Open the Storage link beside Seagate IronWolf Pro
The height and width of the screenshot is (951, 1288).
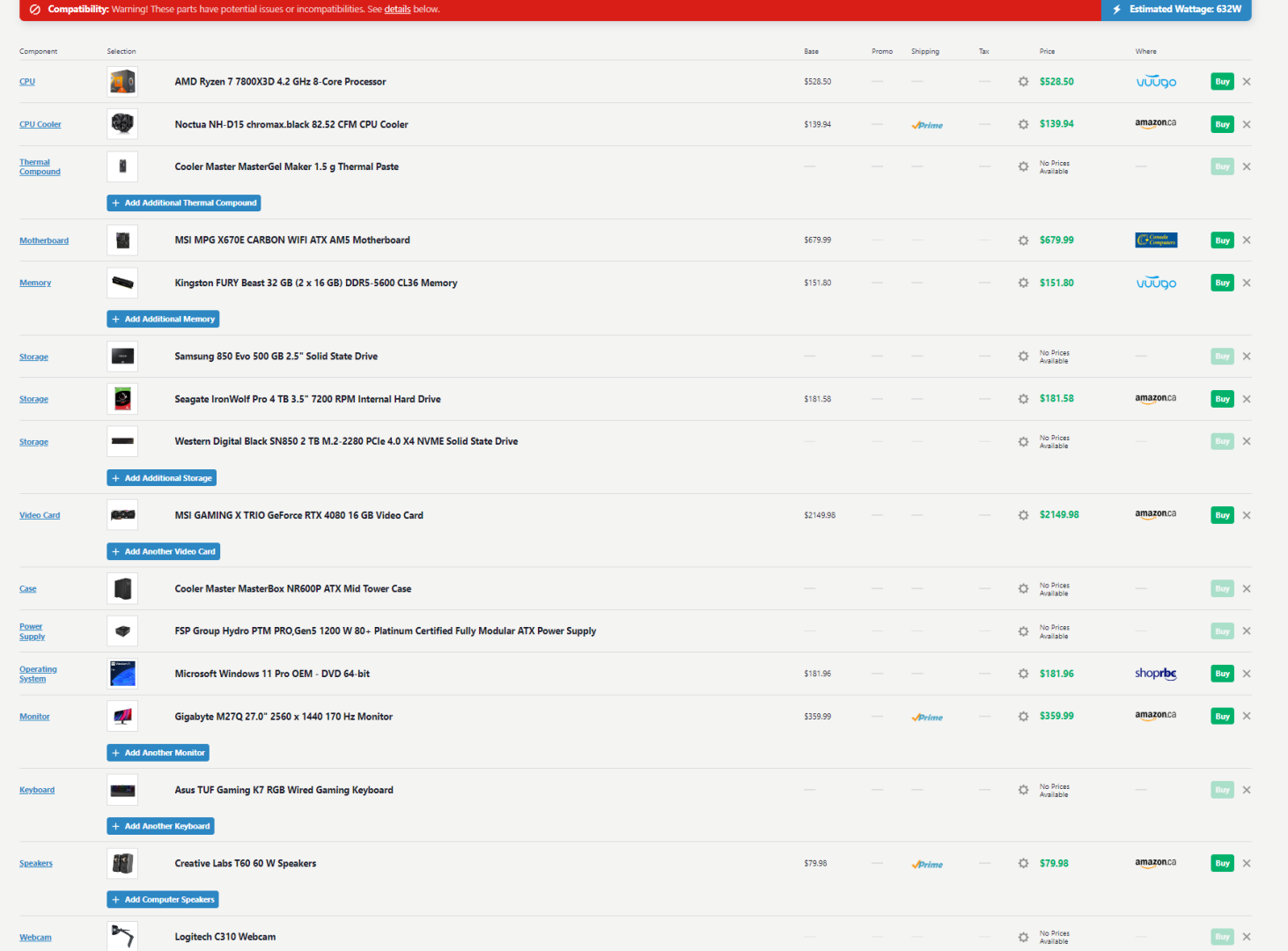point(33,399)
